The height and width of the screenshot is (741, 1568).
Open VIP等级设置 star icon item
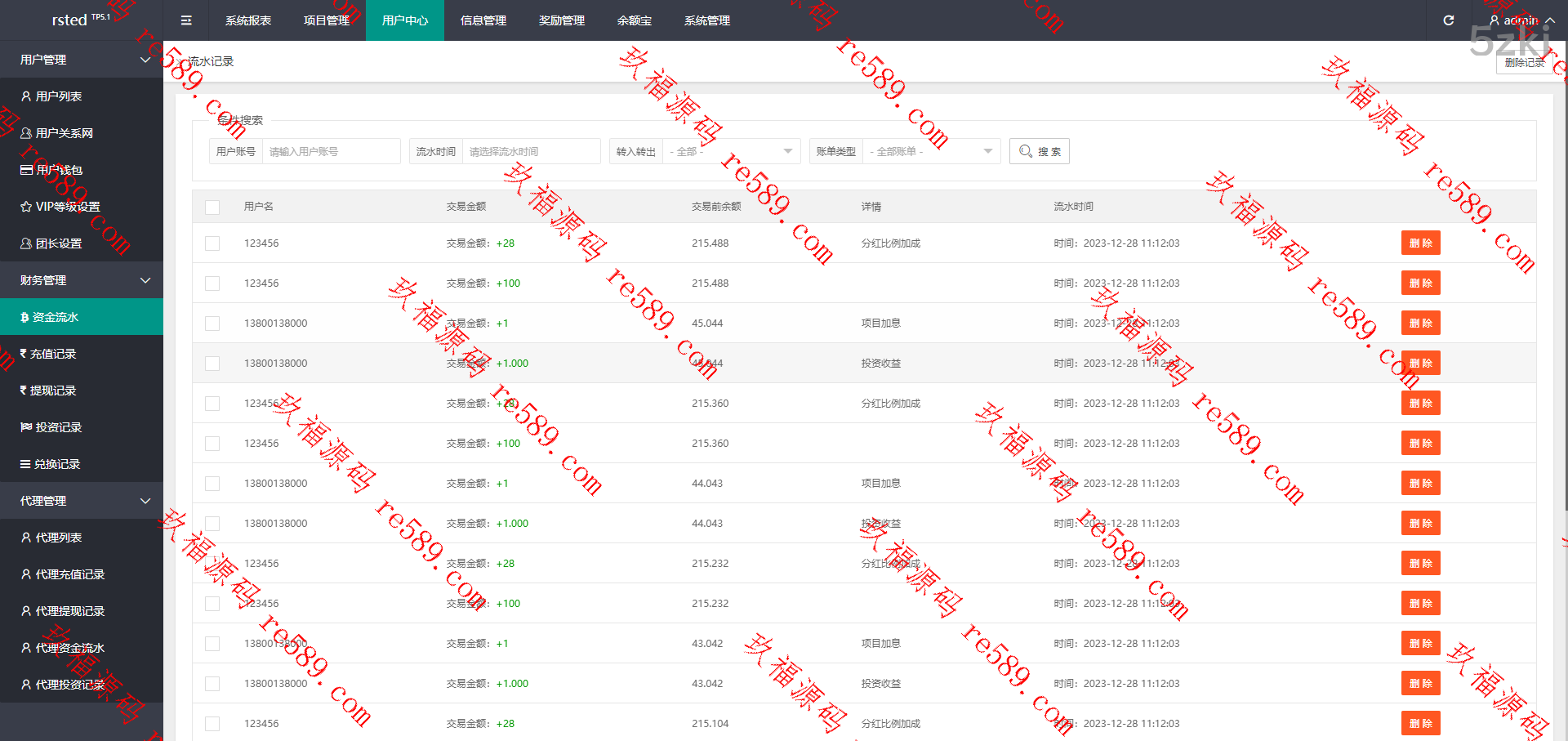click(26, 207)
